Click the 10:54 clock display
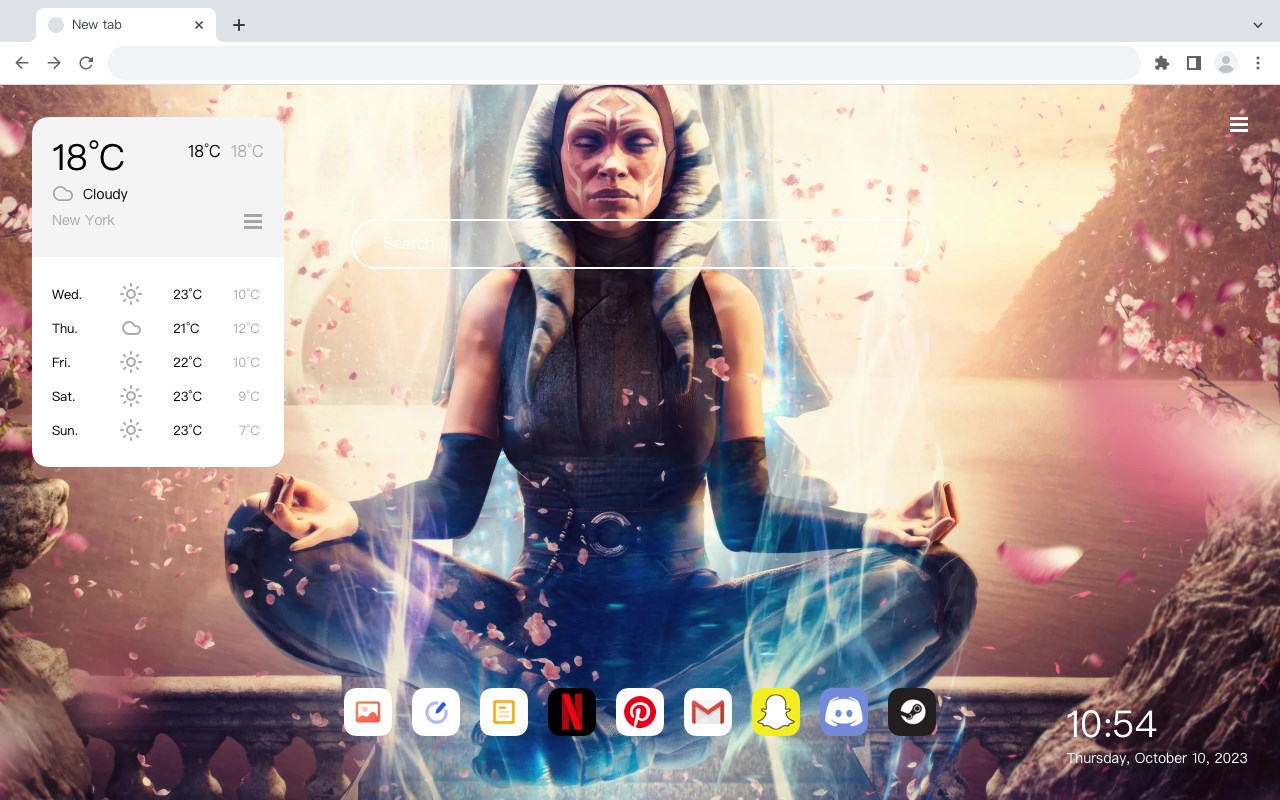Screen dimensions: 1280x800 (x=1111, y=724)
